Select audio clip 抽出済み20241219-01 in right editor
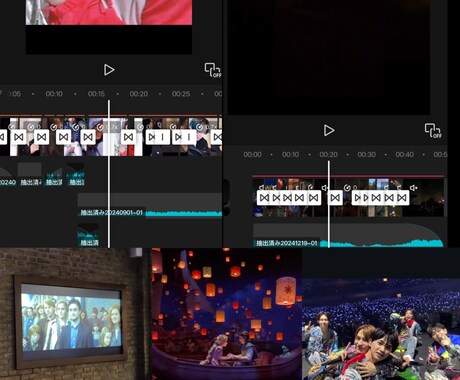The height and width of the screenshot is (380, 460). (x=348, y=235)
